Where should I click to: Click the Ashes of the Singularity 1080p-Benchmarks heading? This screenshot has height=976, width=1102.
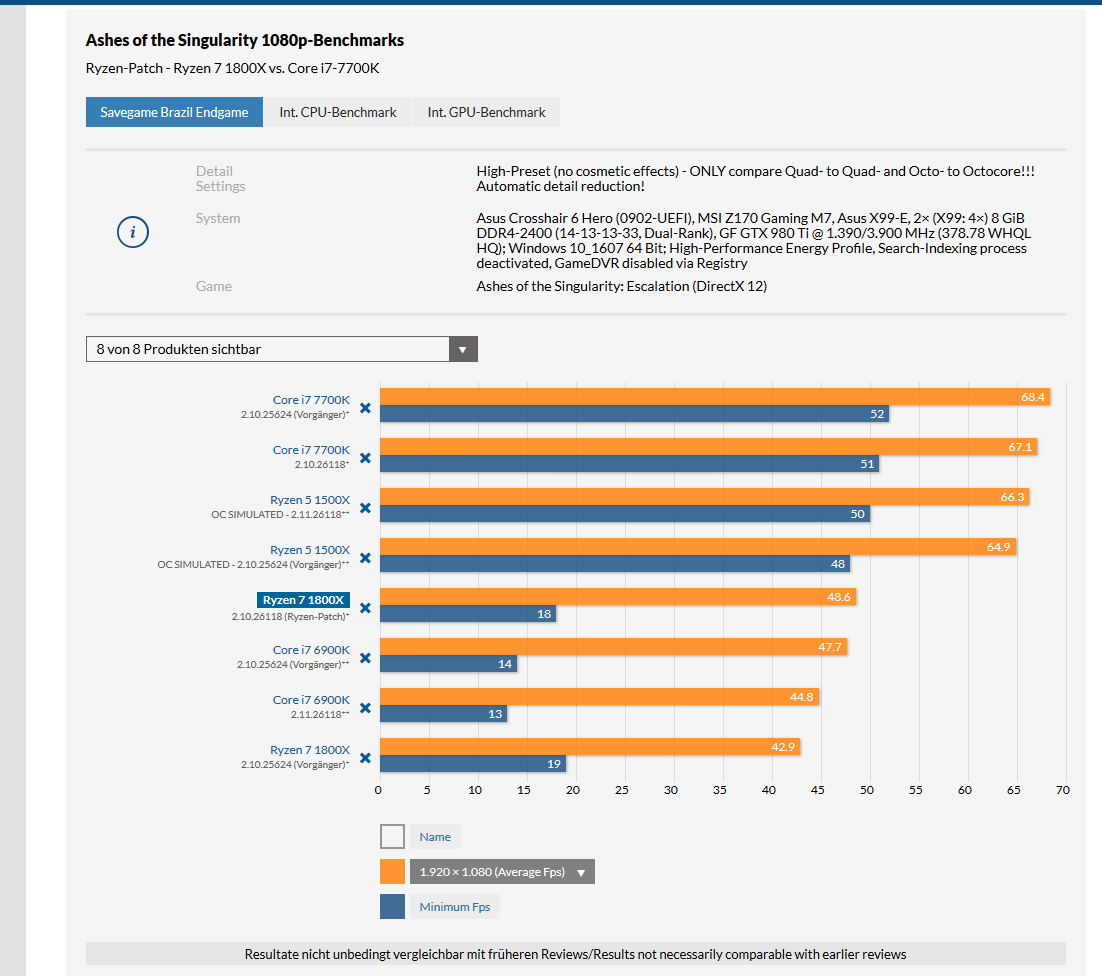pyautogui.click(x=245, y=40)
